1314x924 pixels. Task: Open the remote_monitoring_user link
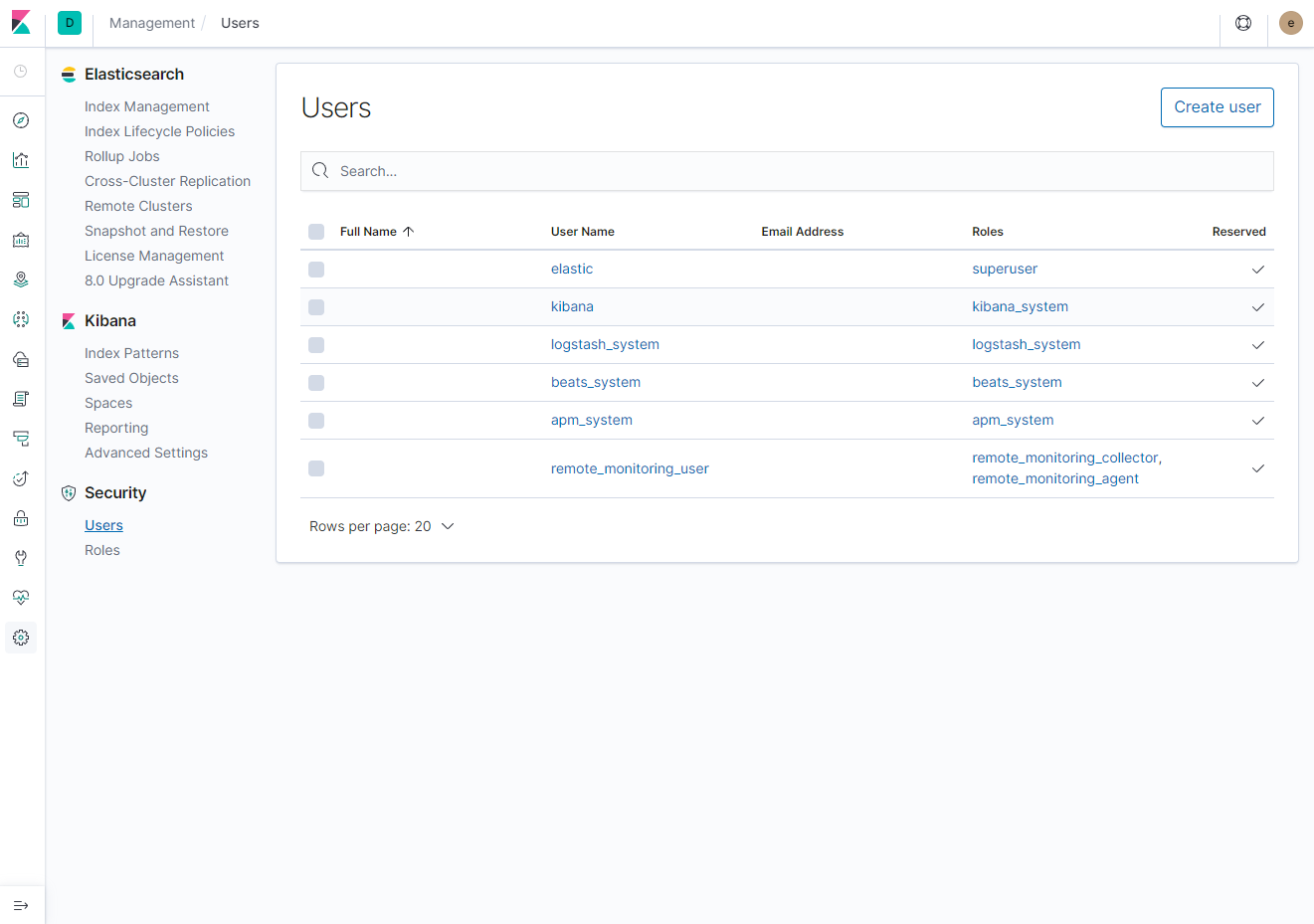630,468
